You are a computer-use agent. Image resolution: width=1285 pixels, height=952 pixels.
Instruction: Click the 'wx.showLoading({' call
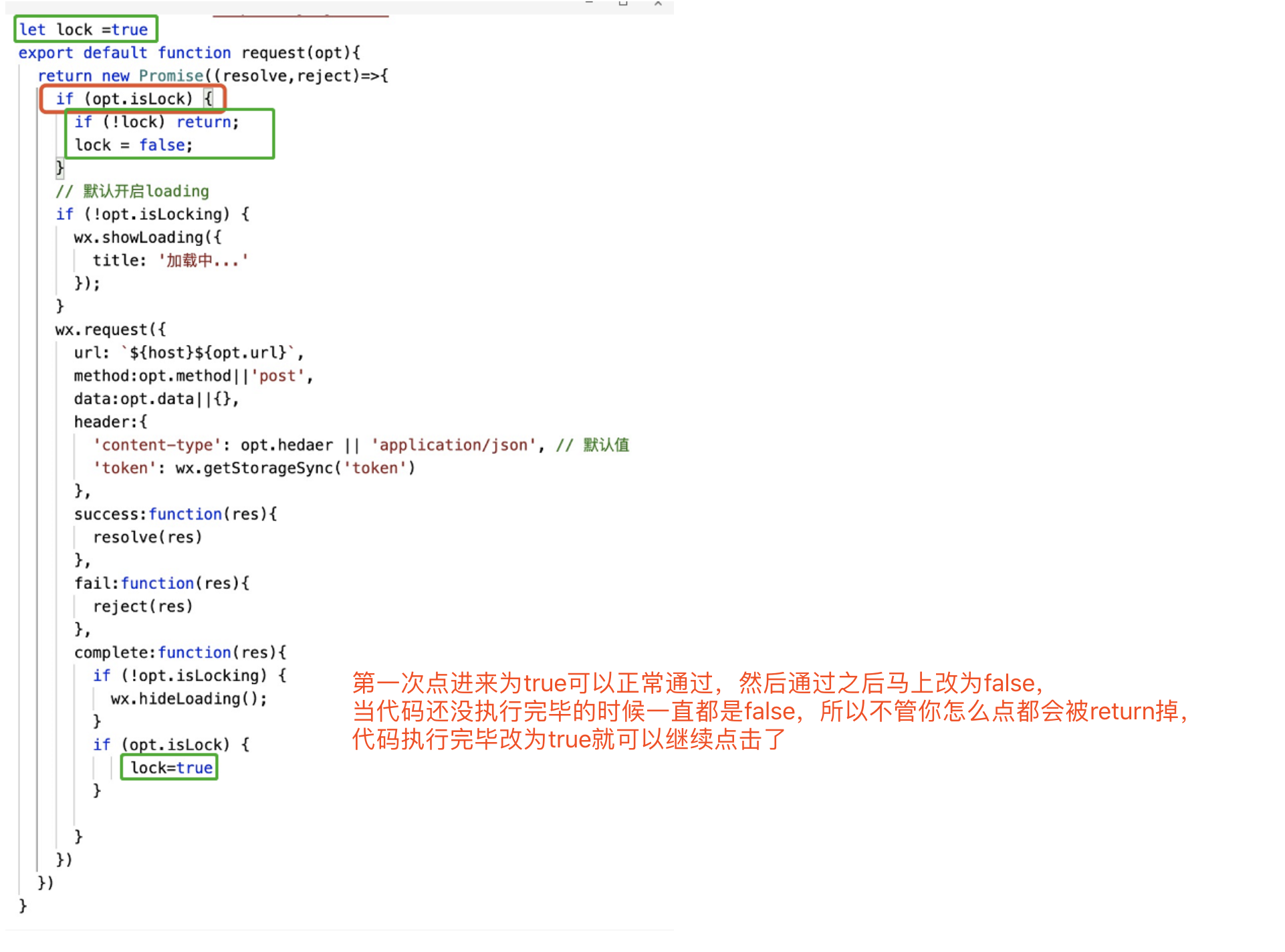[147, 237]
